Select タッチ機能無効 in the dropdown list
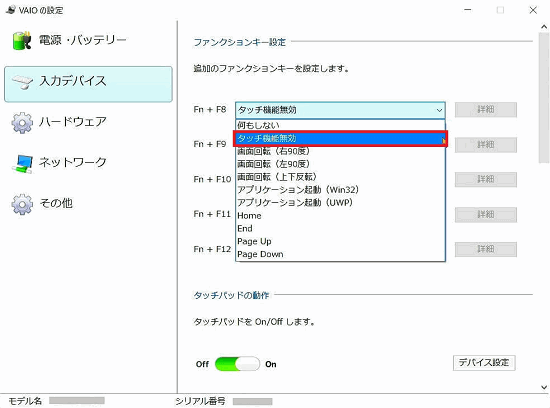The height and width of the screenshot is (408, 550). click(340, 138)
